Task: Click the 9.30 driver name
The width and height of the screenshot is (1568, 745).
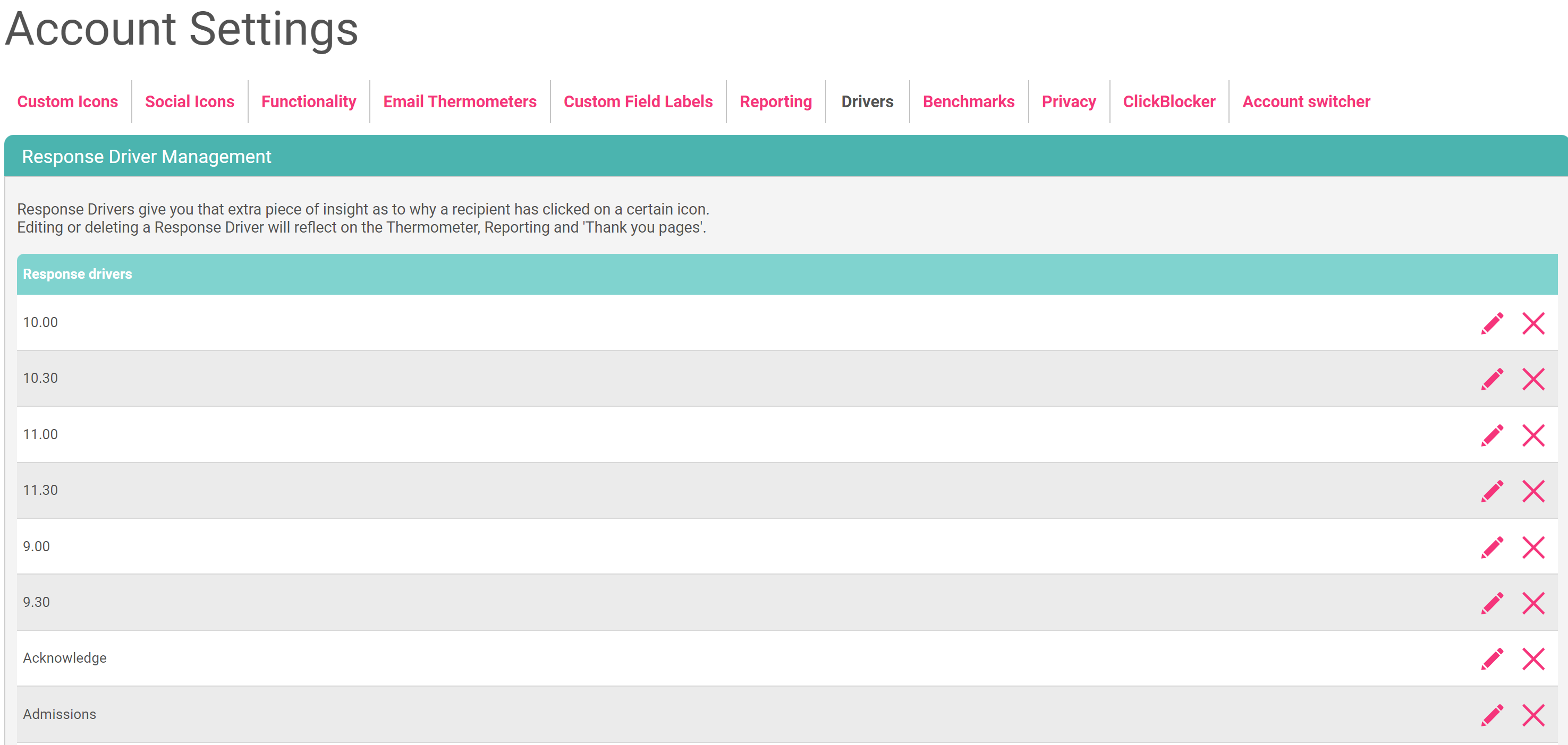Action: tap(37, 602)
